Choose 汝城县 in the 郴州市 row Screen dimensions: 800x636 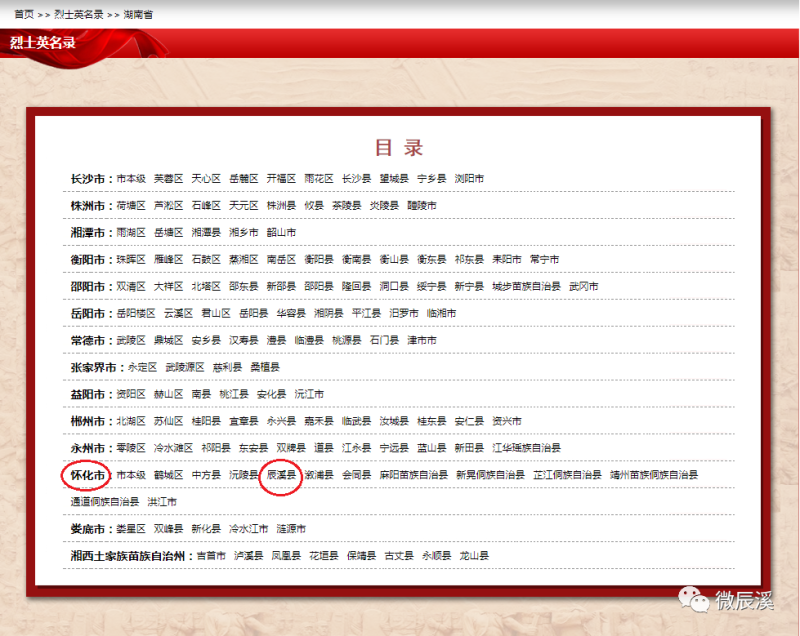394,421
